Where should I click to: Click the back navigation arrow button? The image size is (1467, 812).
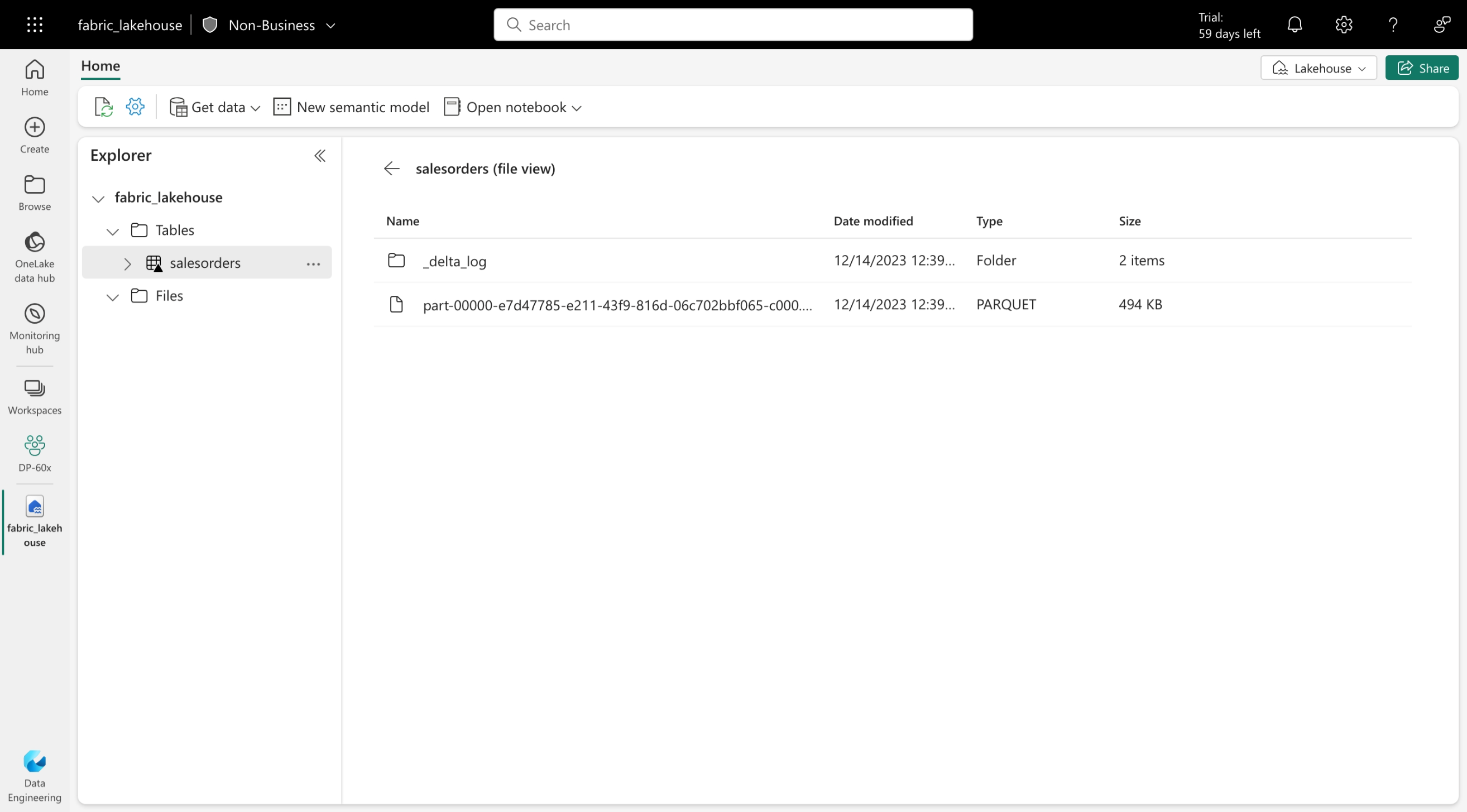[x=391, y=168]
